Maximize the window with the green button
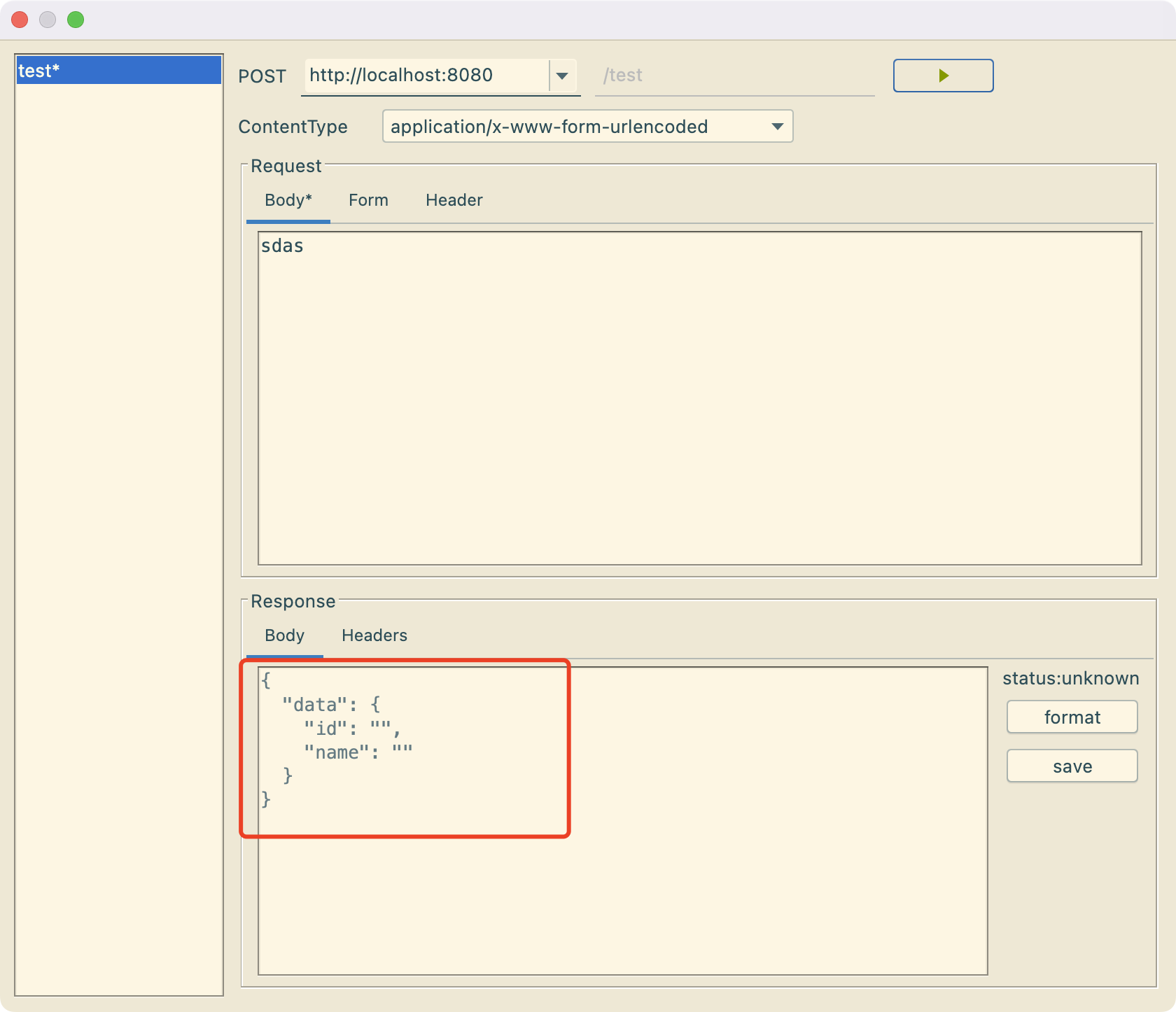Image resolution: width=1176 pixels, height=1012 pixels. point(76,20)
